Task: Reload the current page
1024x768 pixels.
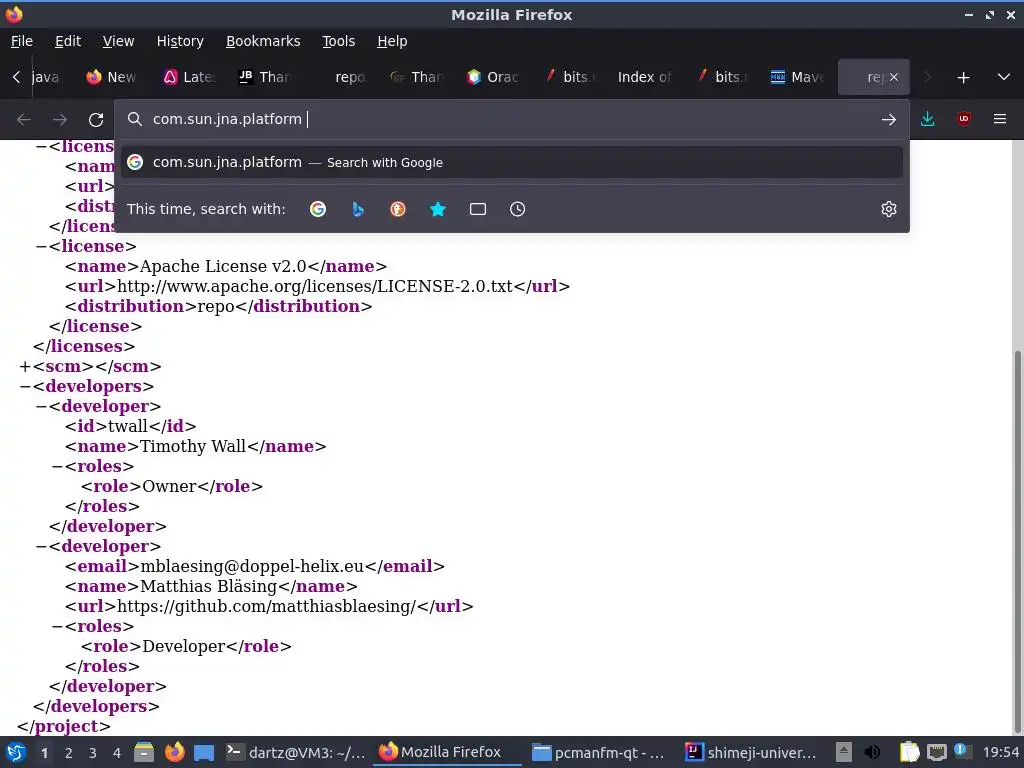Action: [x=96, y=120]
